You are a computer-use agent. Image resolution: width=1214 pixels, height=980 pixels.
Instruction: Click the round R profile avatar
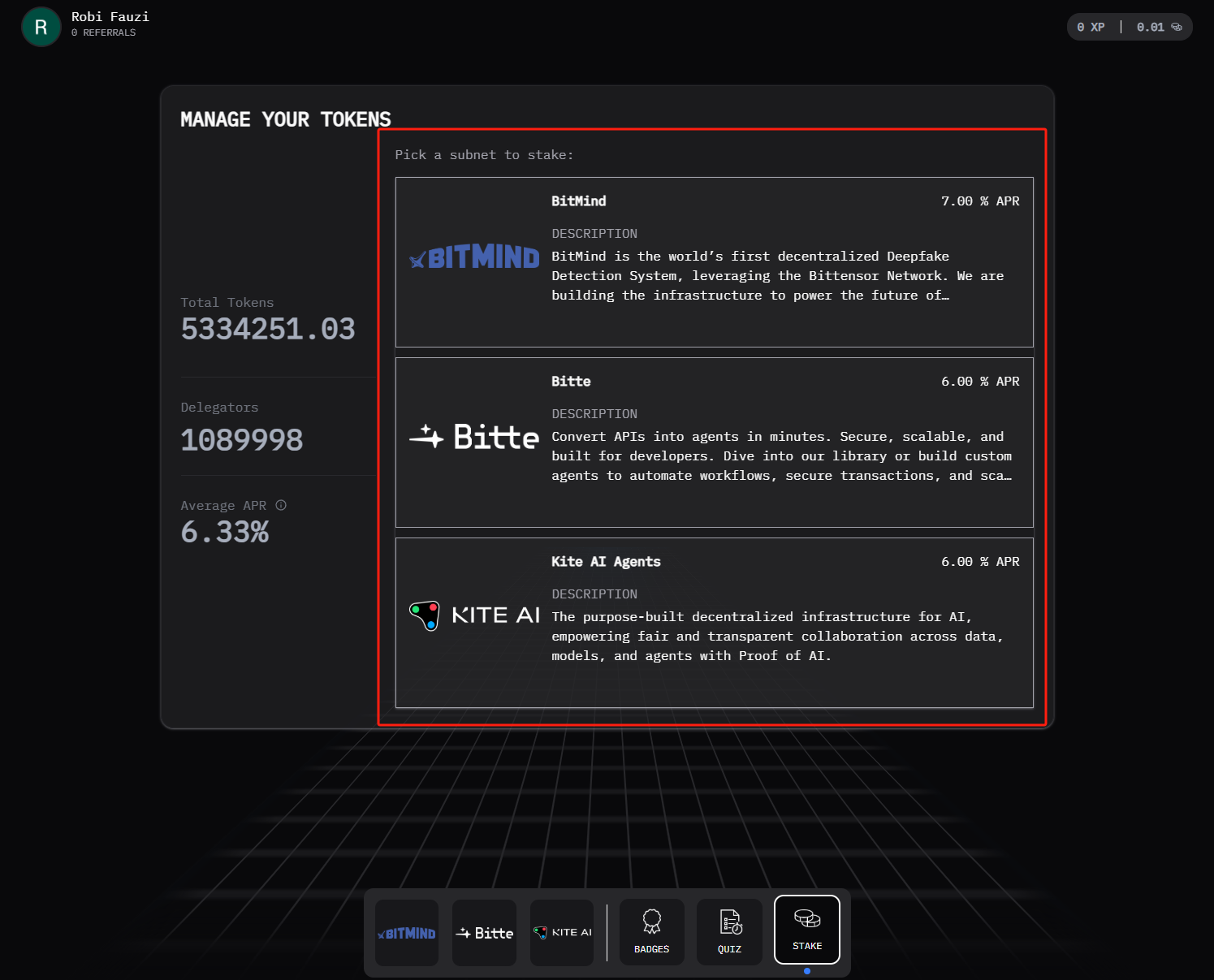[41, 27]
